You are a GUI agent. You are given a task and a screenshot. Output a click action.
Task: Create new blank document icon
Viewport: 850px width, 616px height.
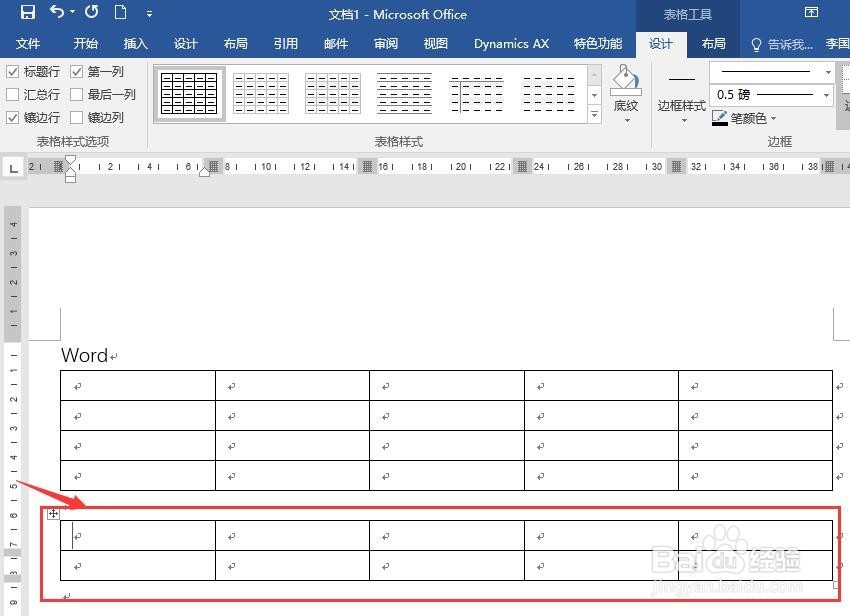click(x=120, y=12)
